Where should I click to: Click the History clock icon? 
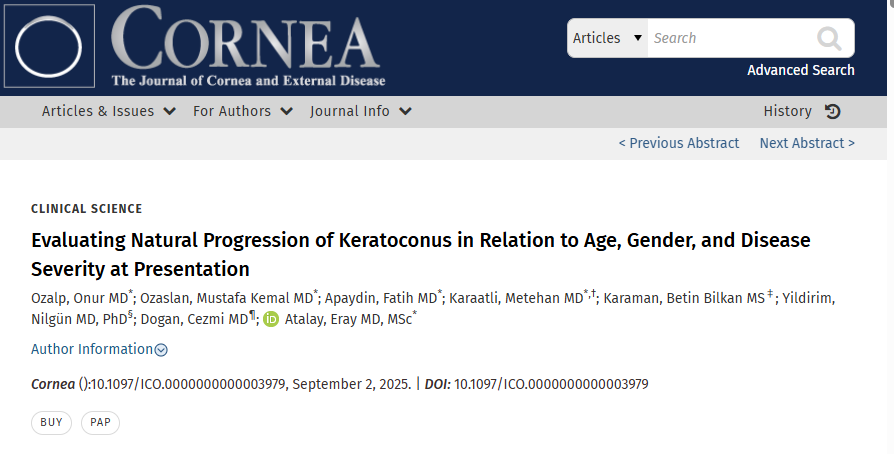pos(833,111)
